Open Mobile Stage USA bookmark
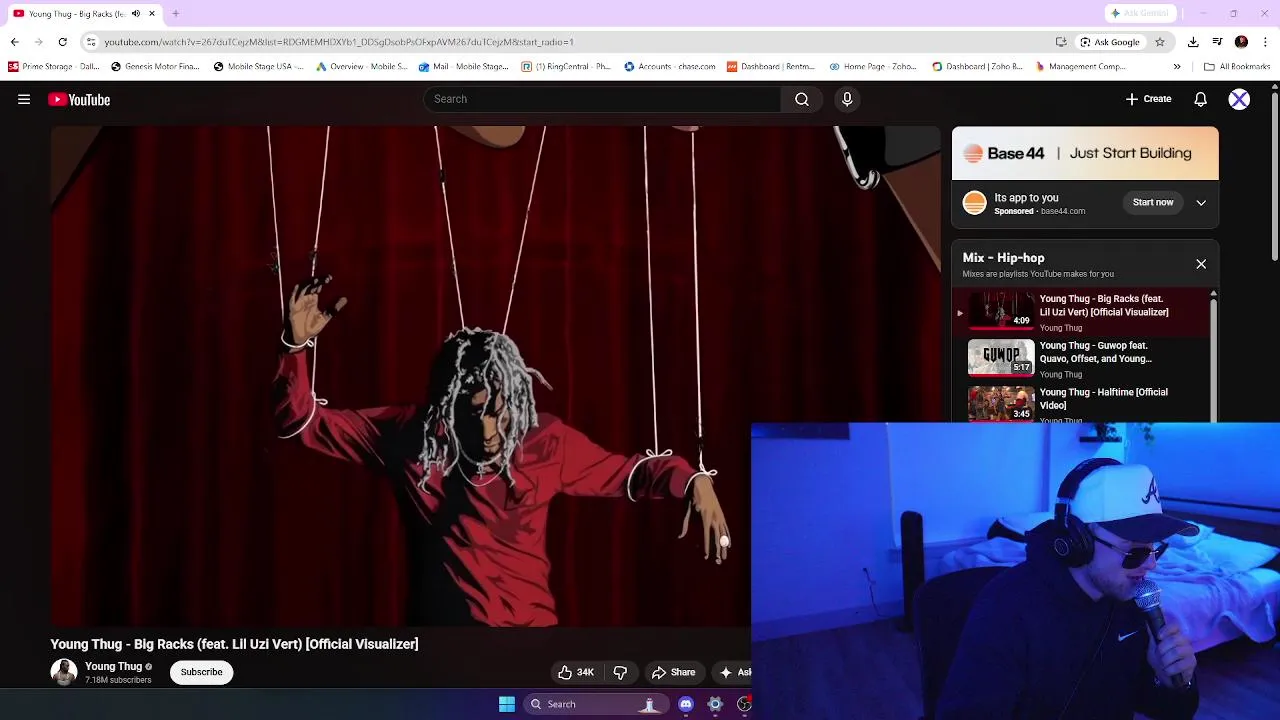 (258, 67)
